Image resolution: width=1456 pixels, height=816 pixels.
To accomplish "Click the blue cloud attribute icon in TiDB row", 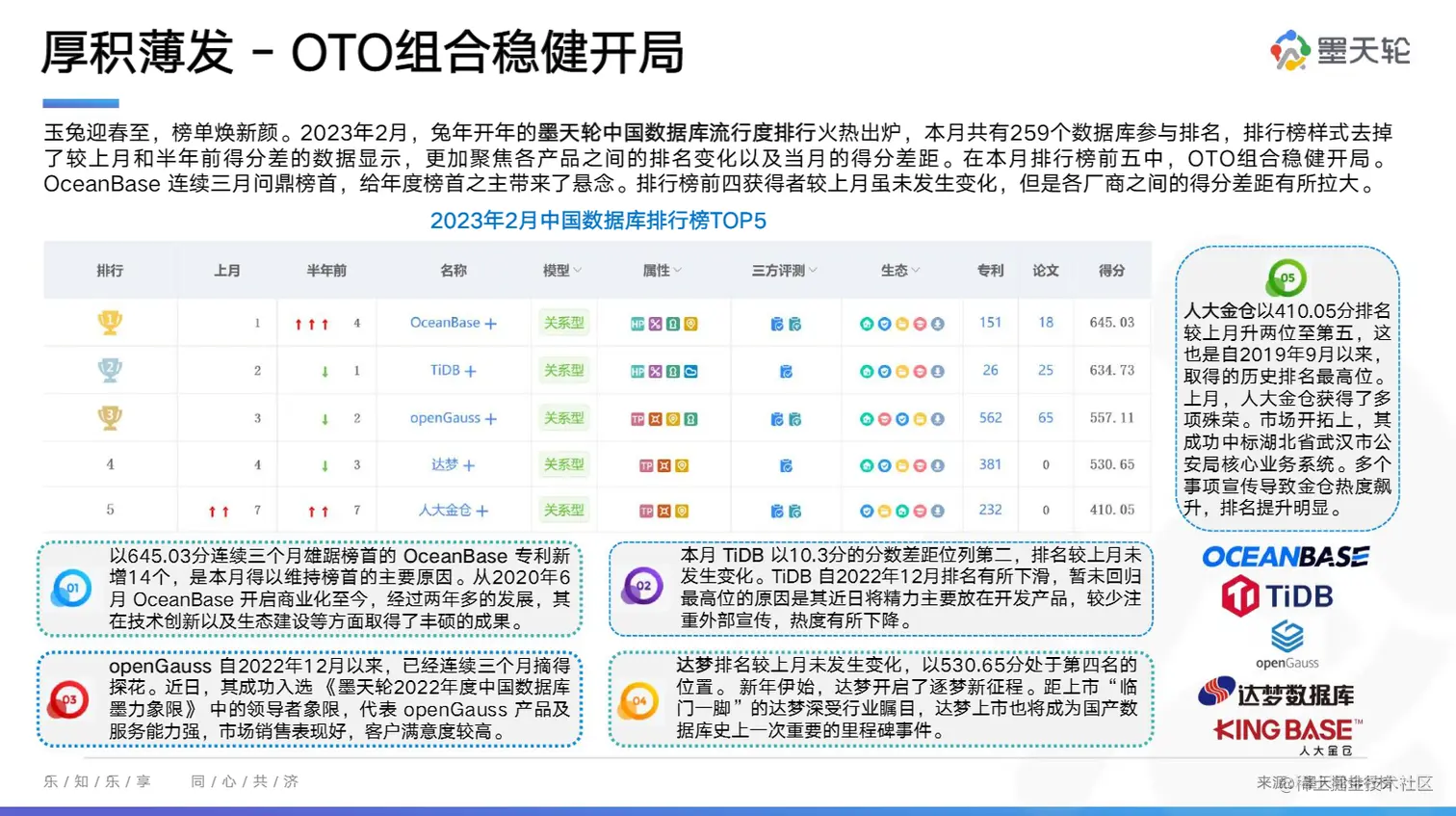I will (690, 371).
